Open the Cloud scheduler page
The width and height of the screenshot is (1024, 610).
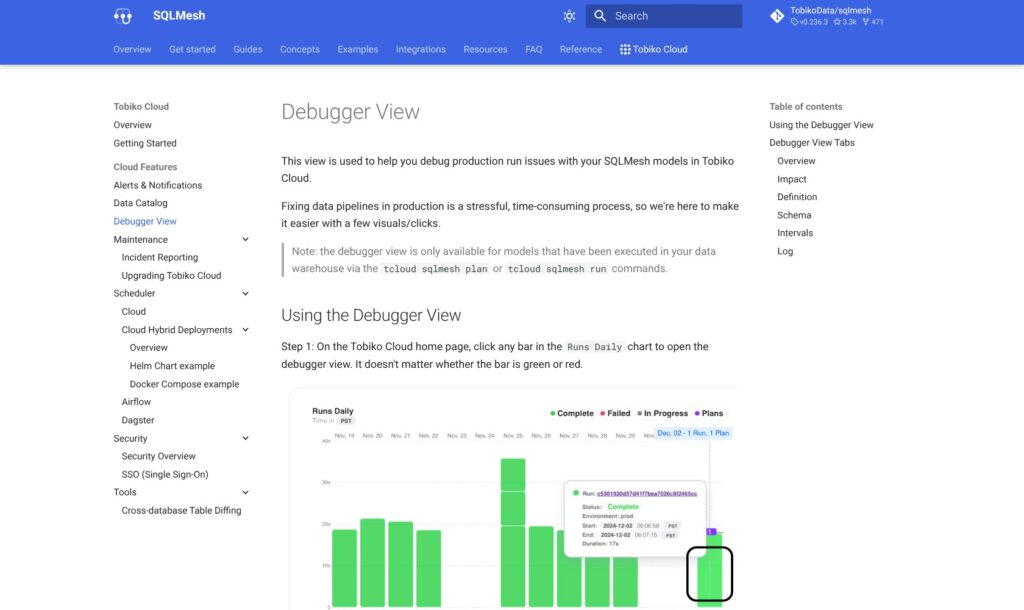[x=133, y=312]
